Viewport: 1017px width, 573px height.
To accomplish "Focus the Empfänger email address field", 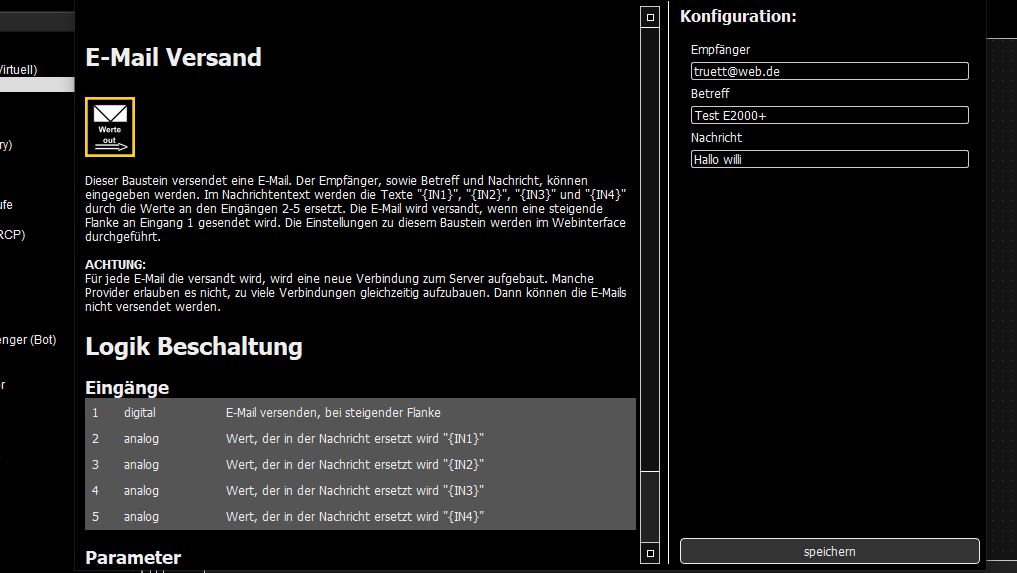I will click(829, 71).
